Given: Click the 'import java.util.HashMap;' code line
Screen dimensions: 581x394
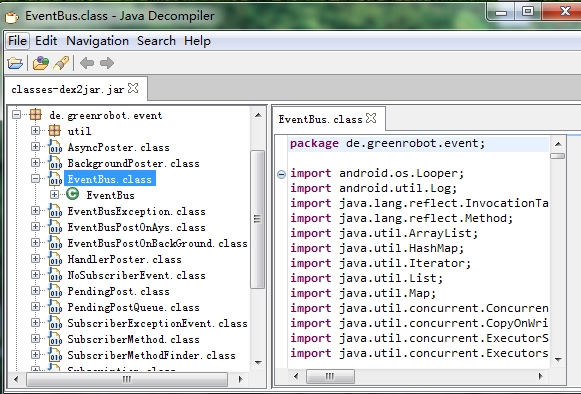Looking at the screenshot, I should (377, 248).
